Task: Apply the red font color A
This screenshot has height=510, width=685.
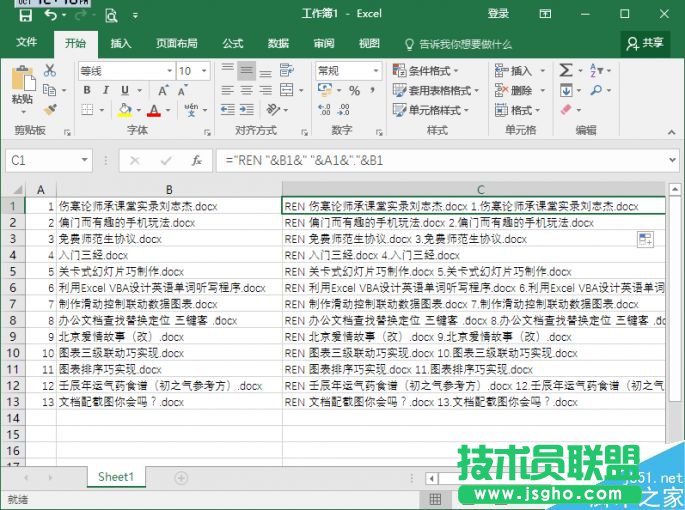Action: point(154,110)
